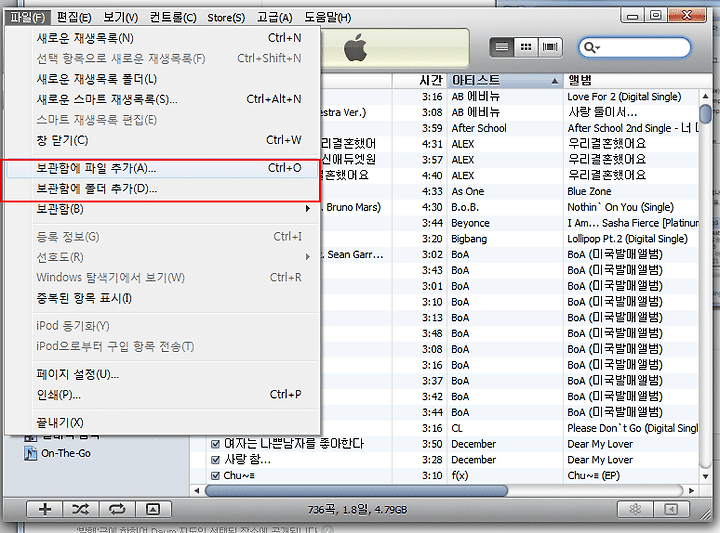The height and width of the screenshot is (533, 720).
Task: Toggle the sidebar arrow icon bottom right
Action: 671,509
